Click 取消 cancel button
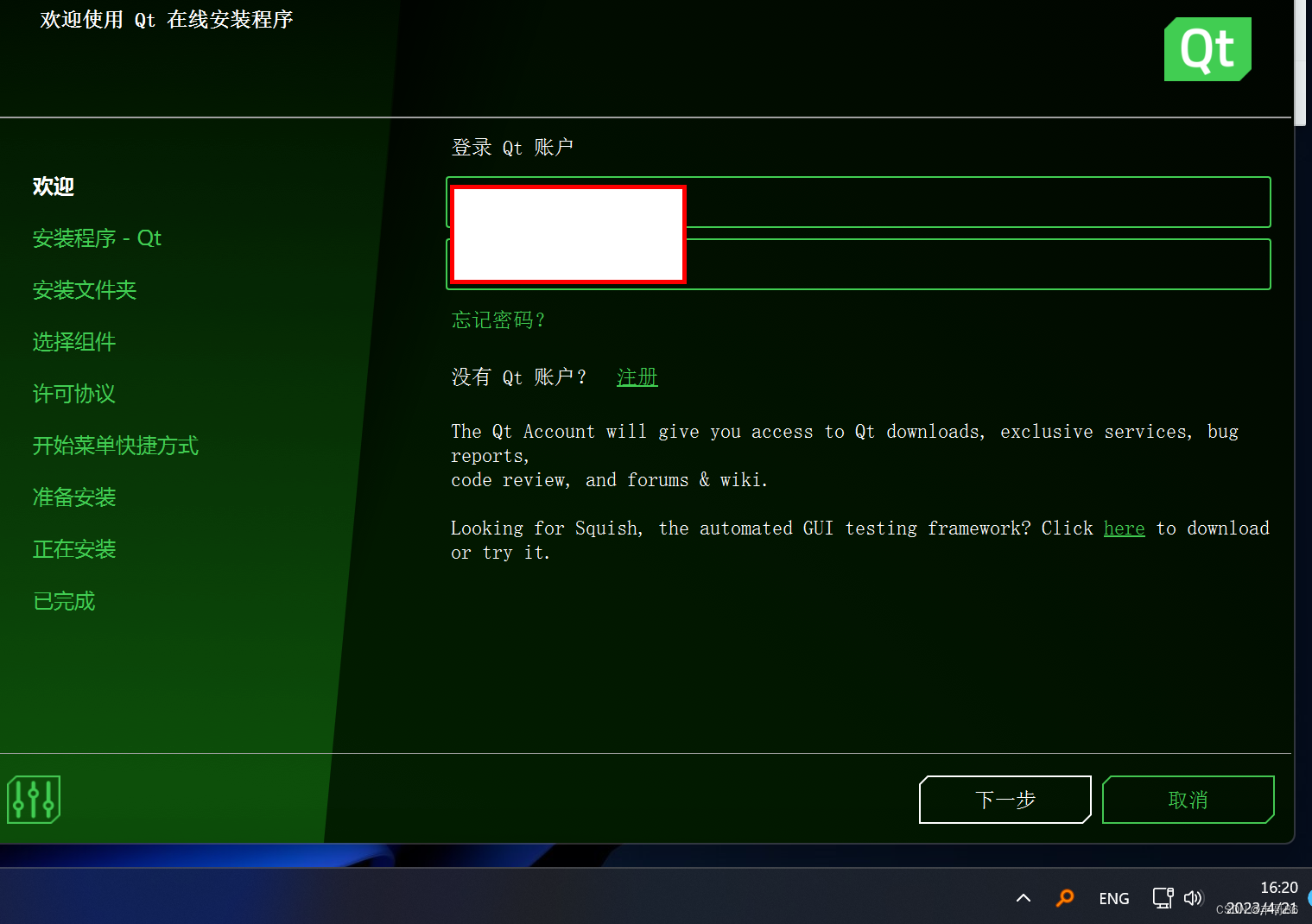Image resolution: width=1312 pixels, height=924 pixels. coord(1188,800)
